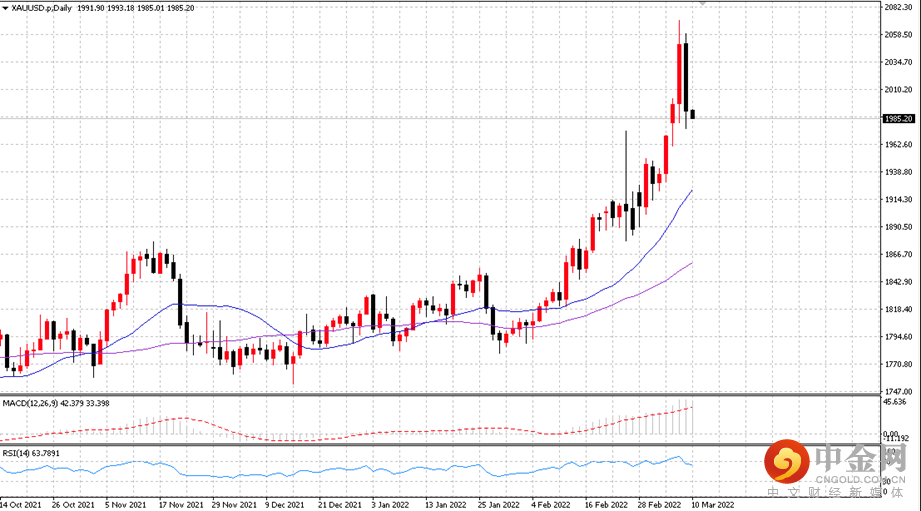Screen dimensions: 921x511
Task: Click price scale value 1962.60
Action: 898,144
